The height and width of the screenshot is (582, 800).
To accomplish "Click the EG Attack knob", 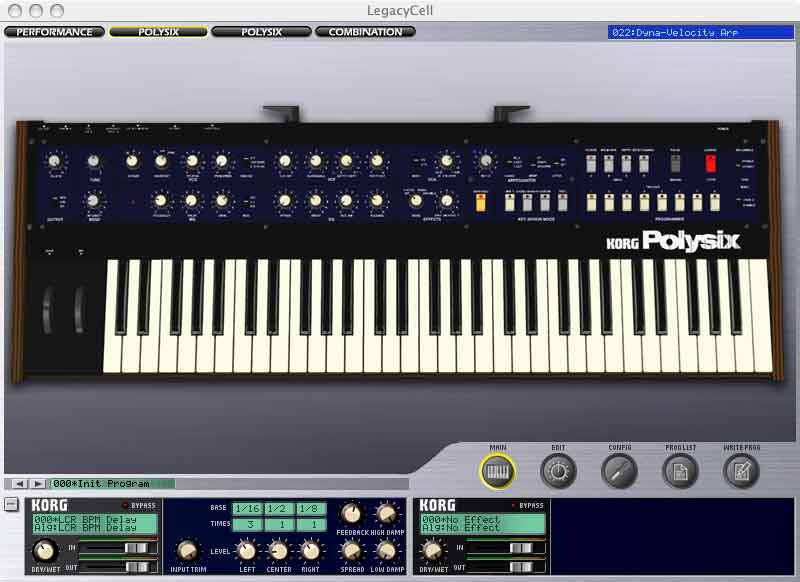I will tap(285, 201).
